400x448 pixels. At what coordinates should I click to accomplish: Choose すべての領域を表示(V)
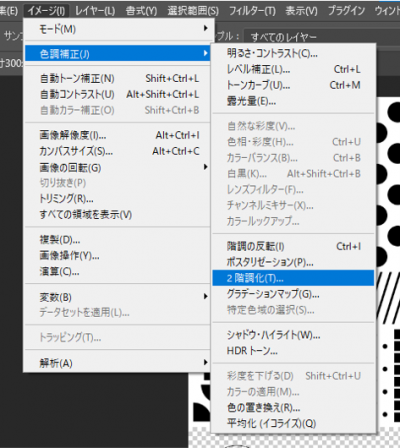click(117, 214)
